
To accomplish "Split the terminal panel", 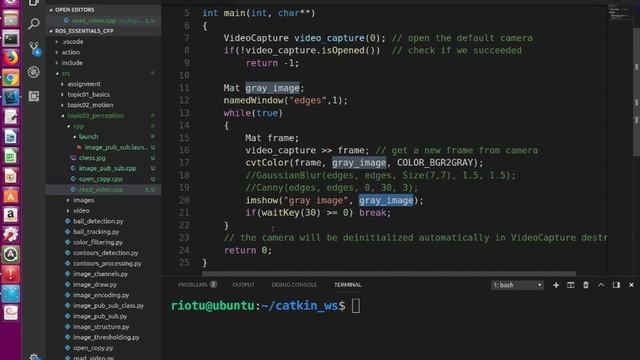I will 571,285.
